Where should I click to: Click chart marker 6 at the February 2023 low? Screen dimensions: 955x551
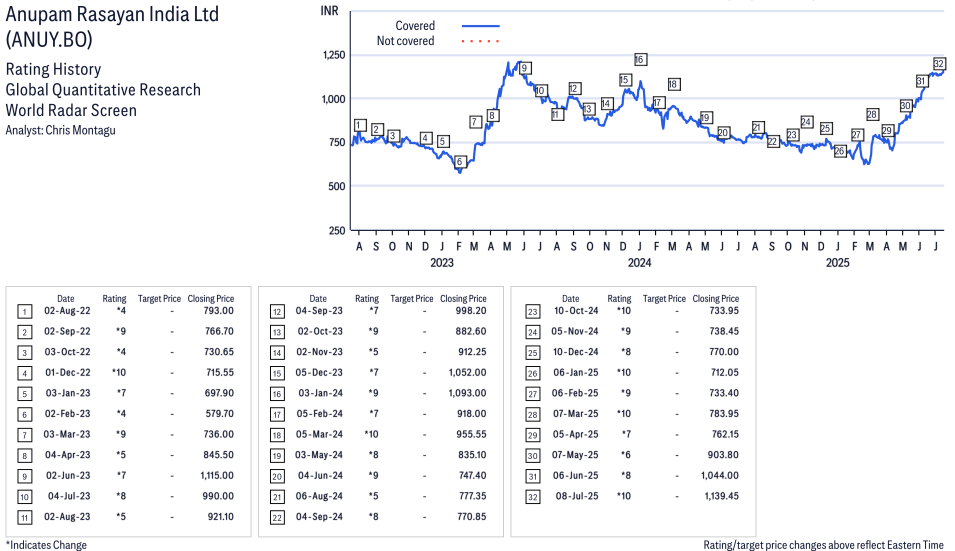pos(460,161)
